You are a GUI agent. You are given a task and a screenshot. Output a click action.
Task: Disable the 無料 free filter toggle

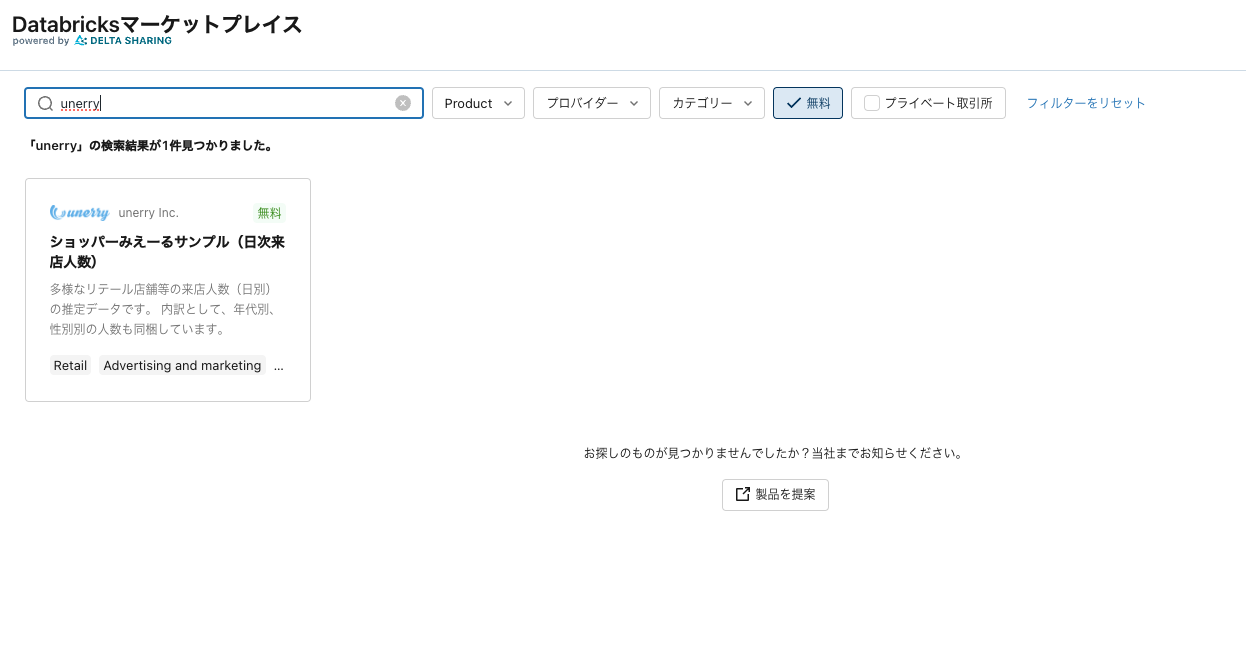coord(807,102)
